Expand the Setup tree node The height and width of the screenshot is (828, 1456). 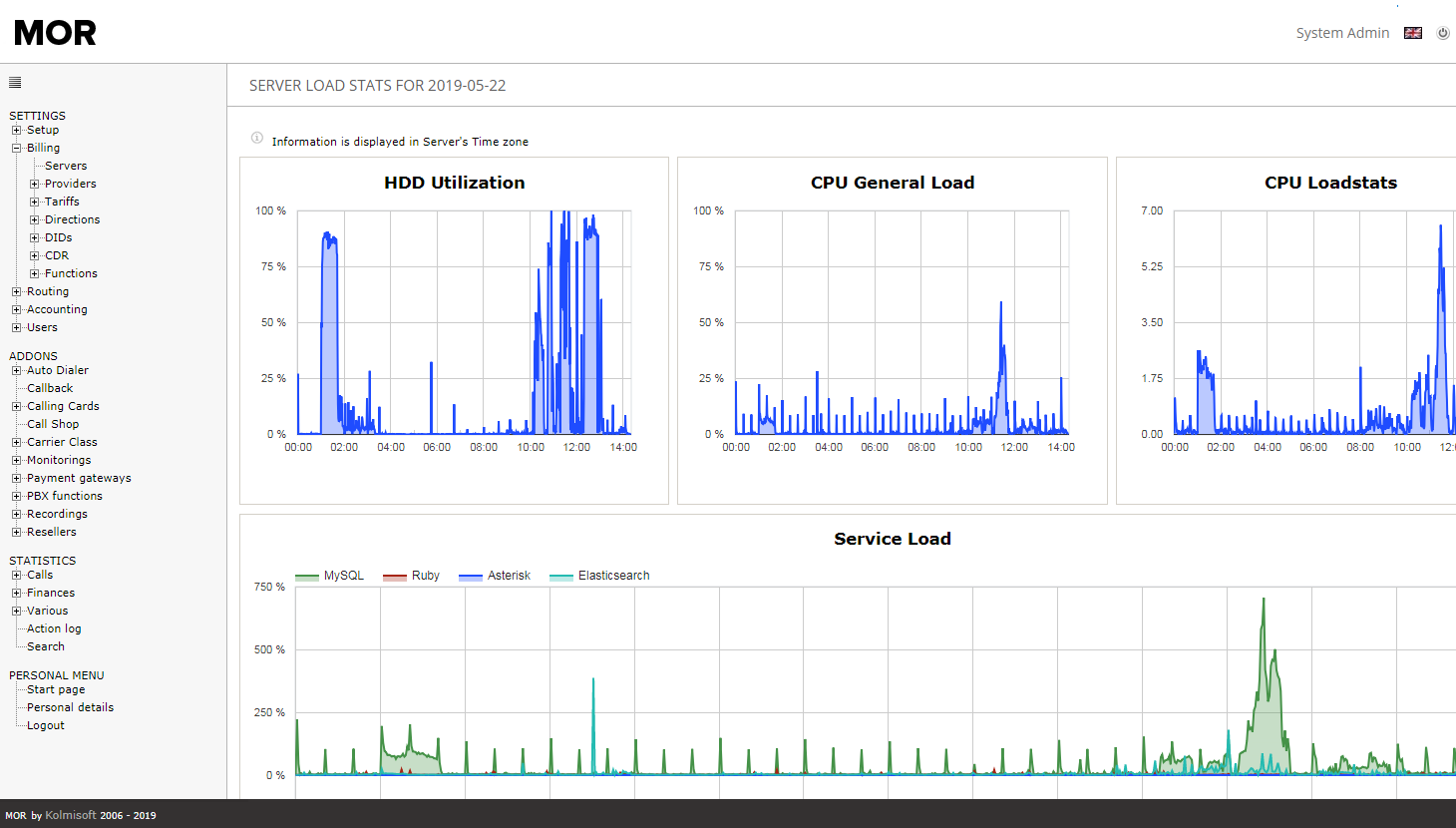16,130
